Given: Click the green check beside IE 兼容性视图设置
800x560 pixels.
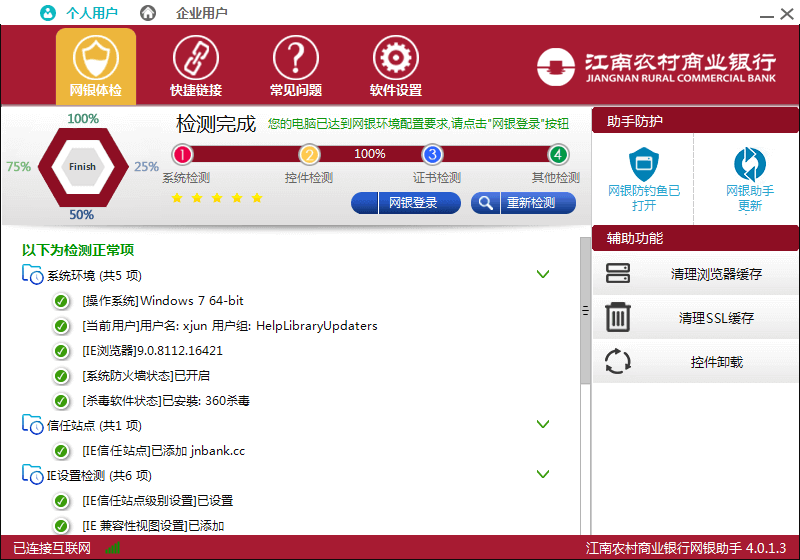Looking at the screenshot, I should click(61, 526).
